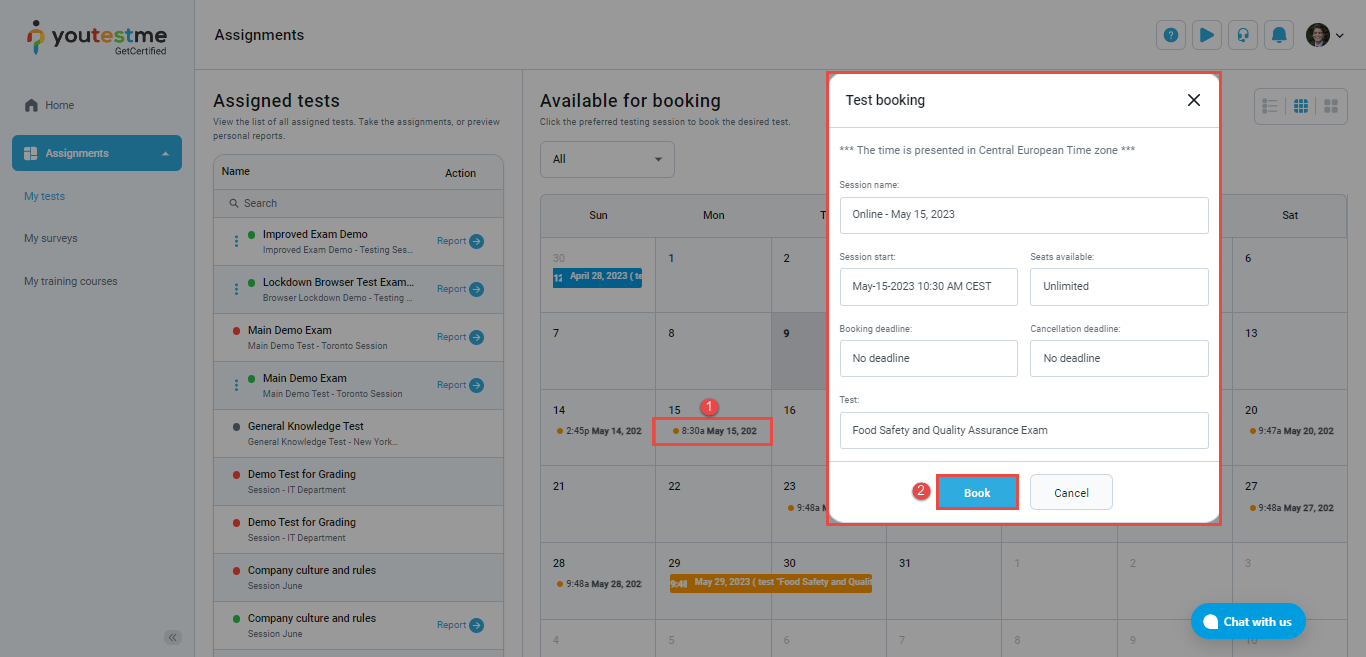Collapse the sidebar with double-chevron icon
This screenshot has height=657, width=1366.
click(173, 637)
